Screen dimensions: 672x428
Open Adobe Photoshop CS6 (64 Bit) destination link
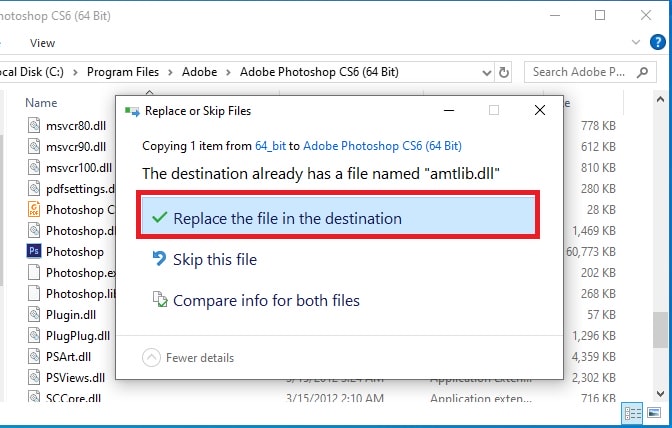382,146
